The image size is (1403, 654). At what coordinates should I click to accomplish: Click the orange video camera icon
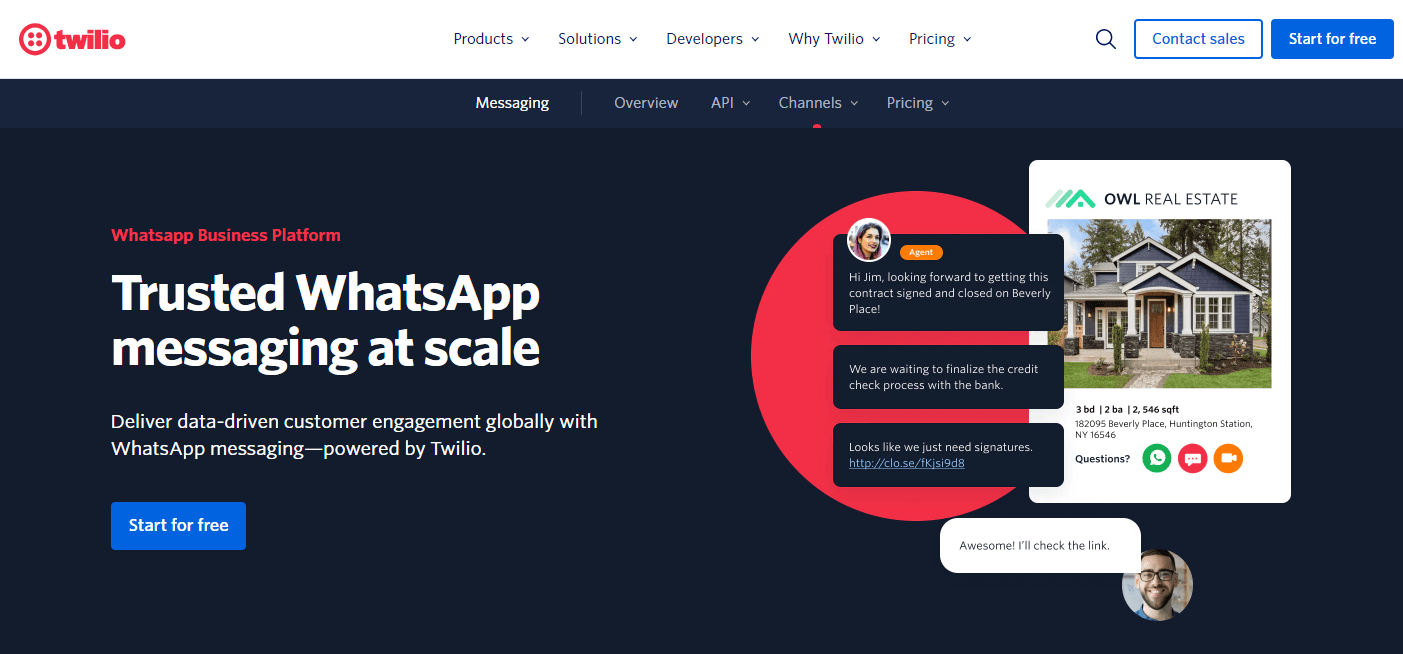[1228, 458]
